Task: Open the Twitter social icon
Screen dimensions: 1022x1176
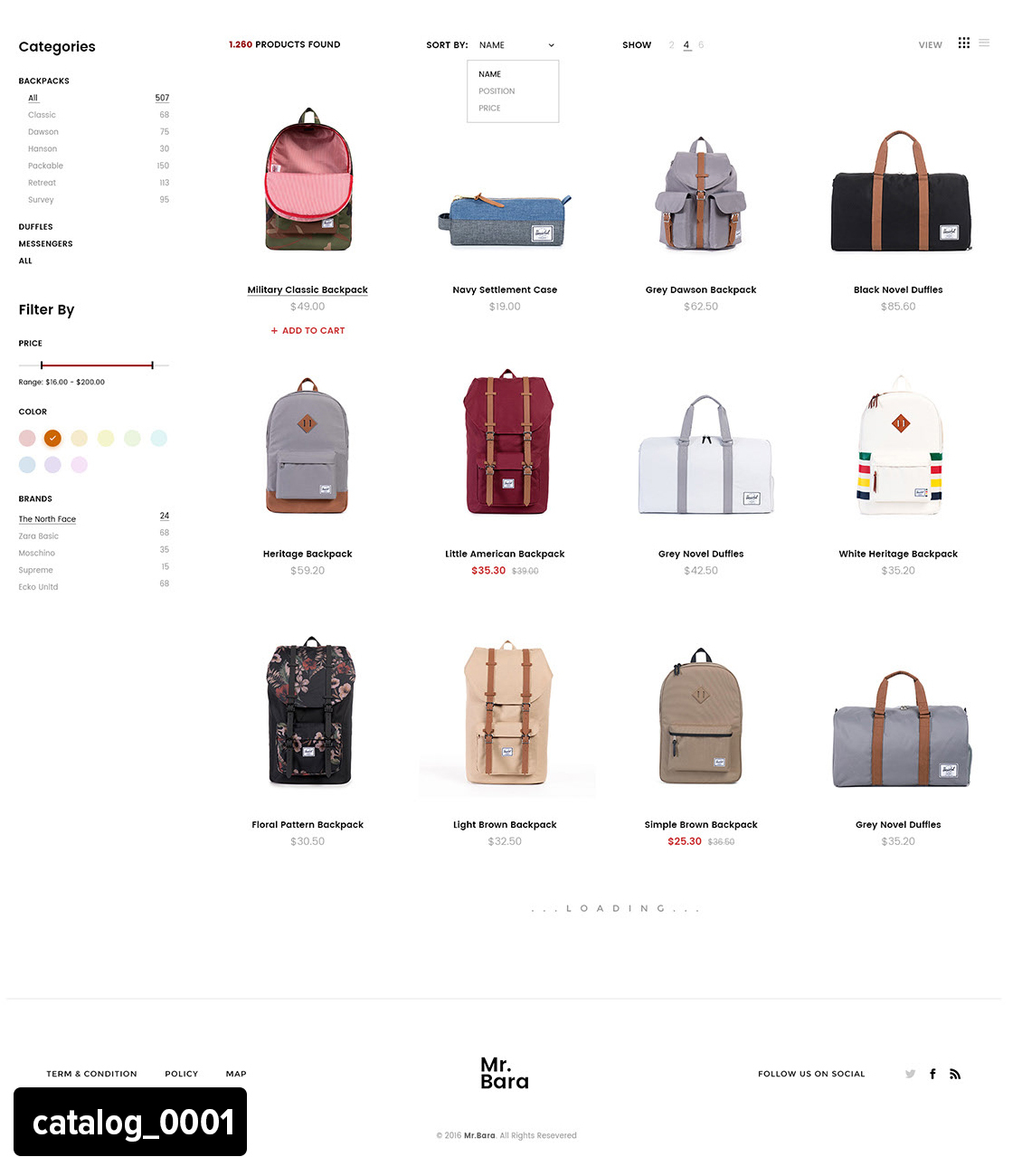Action: [x=910, y=1074]
